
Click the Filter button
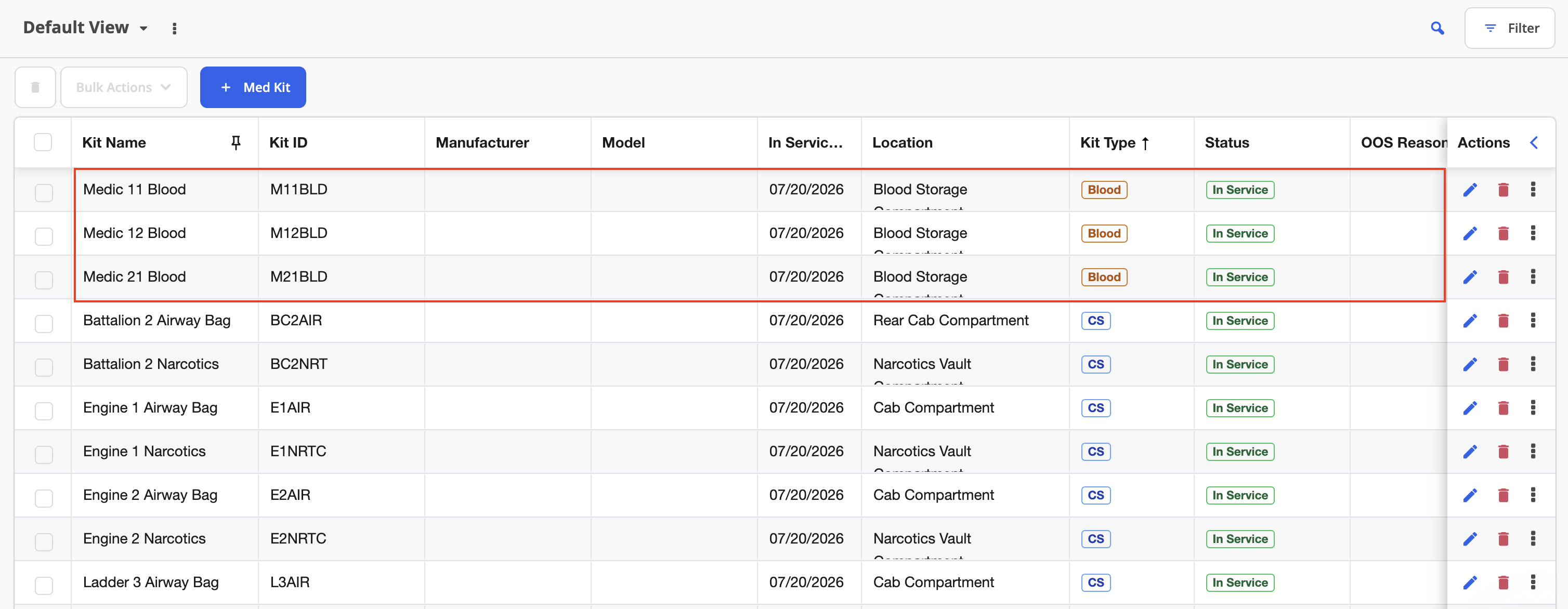[x=1510, y=28]
